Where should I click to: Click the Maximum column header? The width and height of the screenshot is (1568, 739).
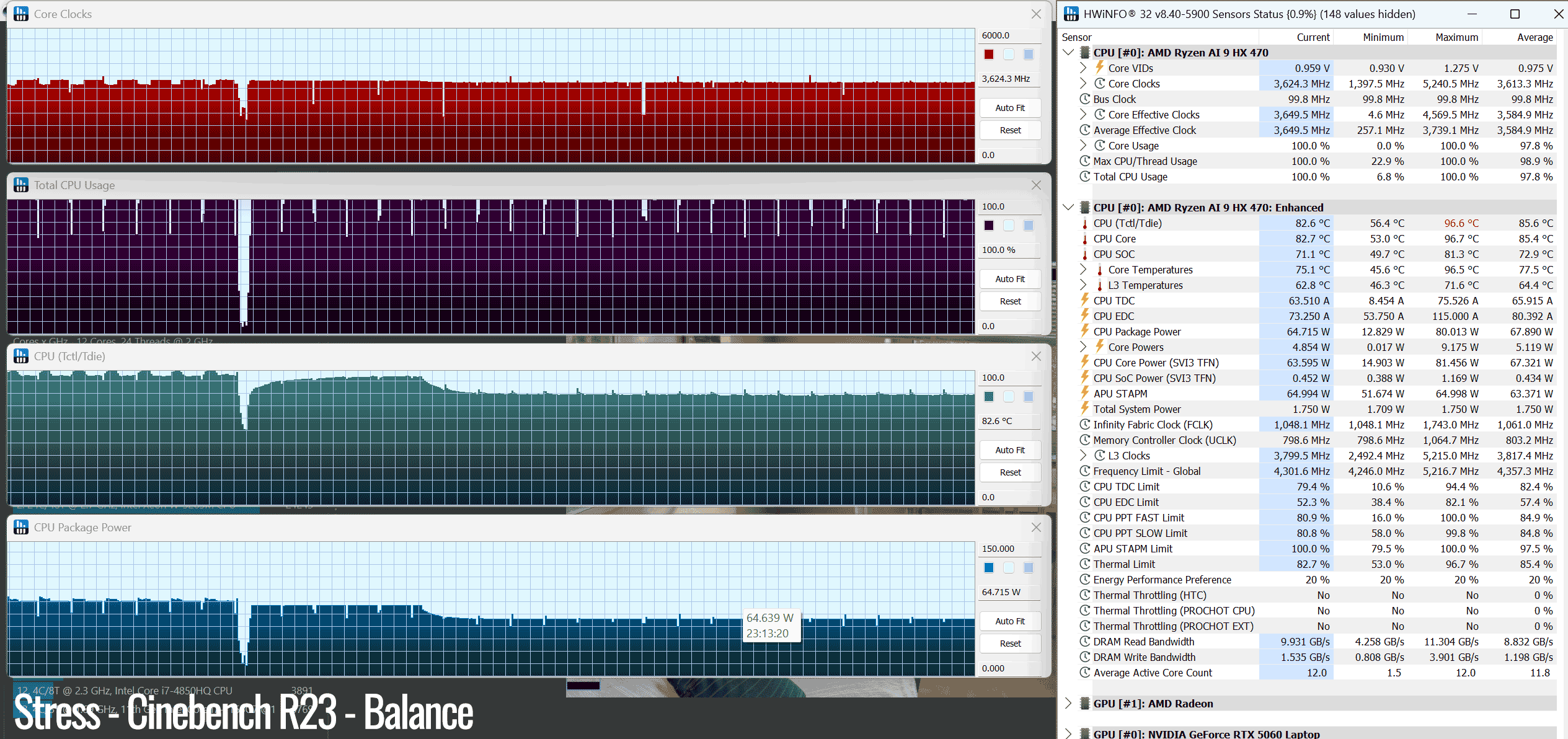pos(1457,37)
